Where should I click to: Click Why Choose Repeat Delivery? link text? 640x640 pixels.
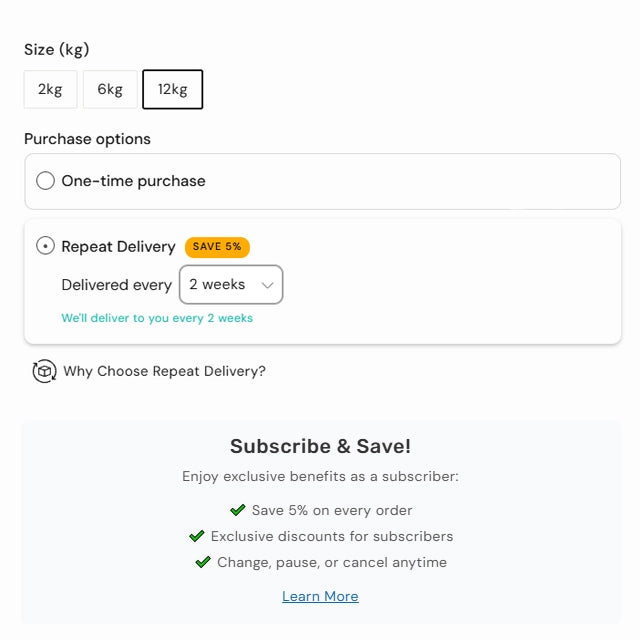(x=164, y=371)
